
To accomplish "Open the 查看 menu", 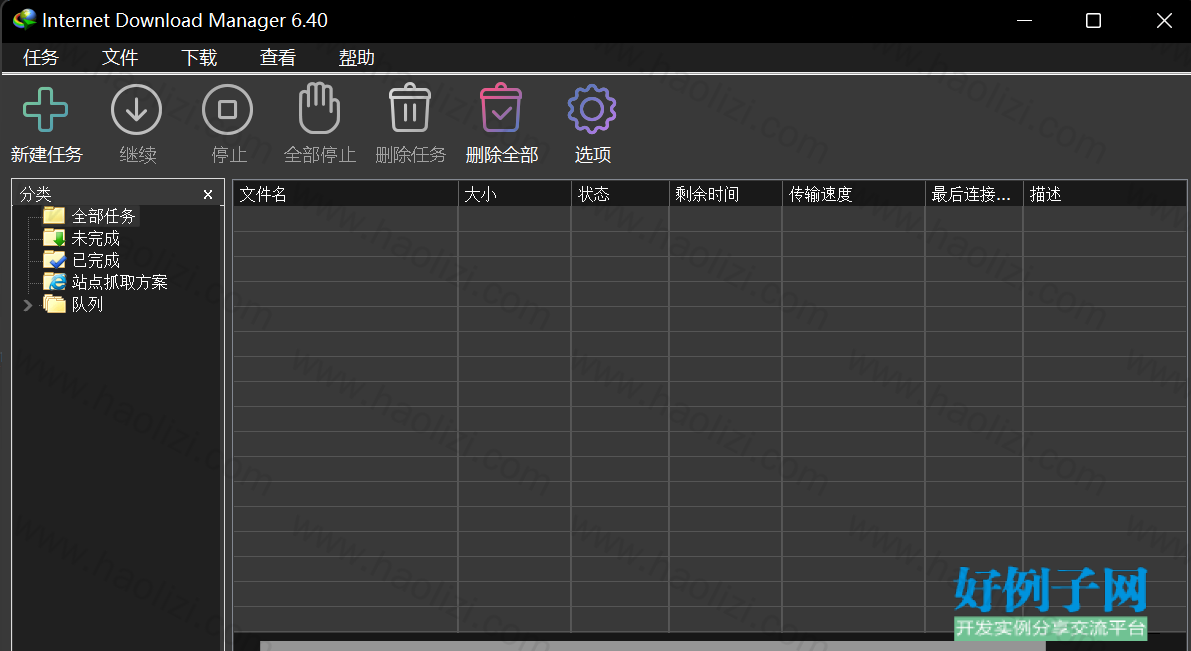I will point(278,58).
